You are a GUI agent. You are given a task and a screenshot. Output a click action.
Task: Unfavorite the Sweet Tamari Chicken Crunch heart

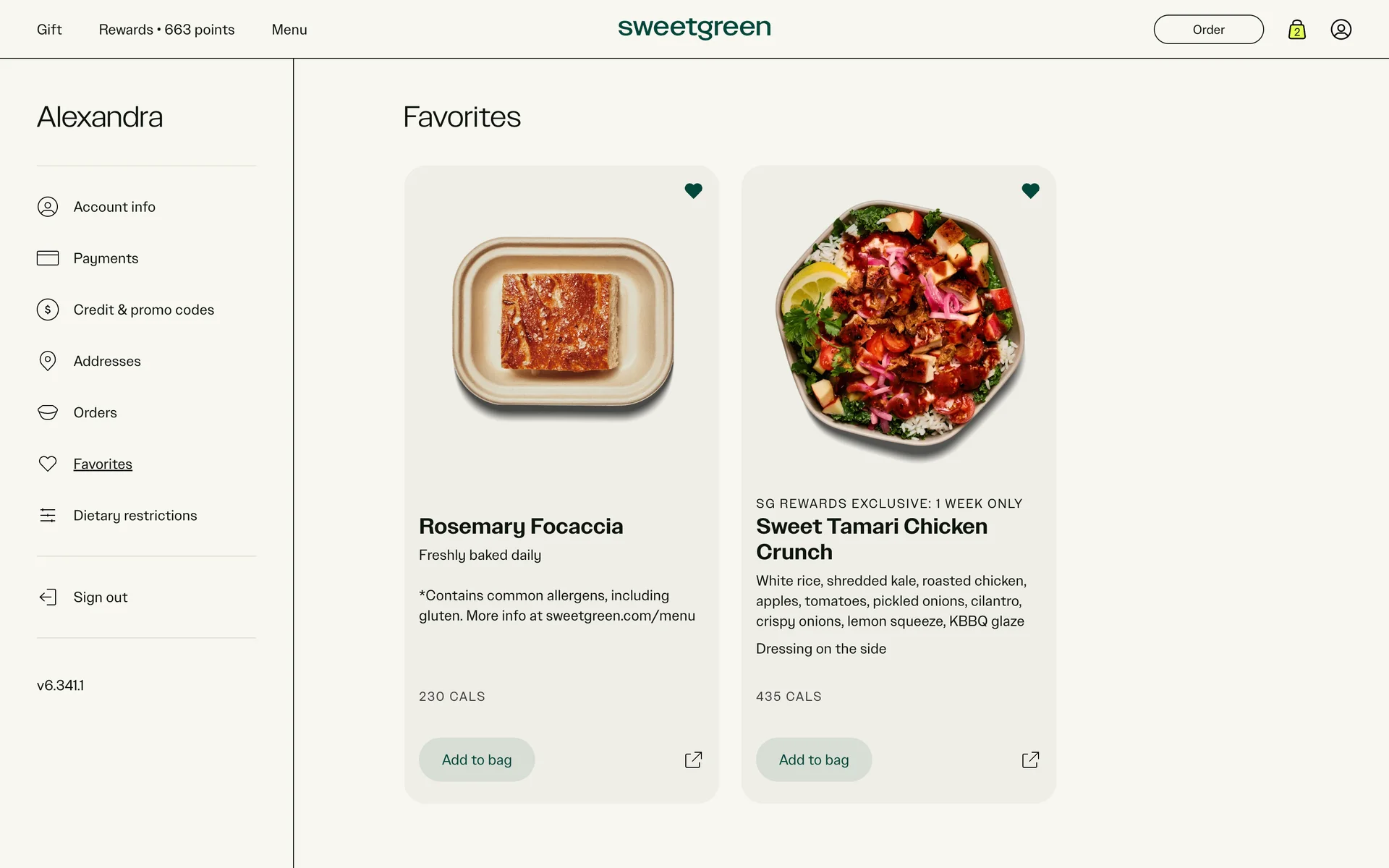[x=1030, y=191]
